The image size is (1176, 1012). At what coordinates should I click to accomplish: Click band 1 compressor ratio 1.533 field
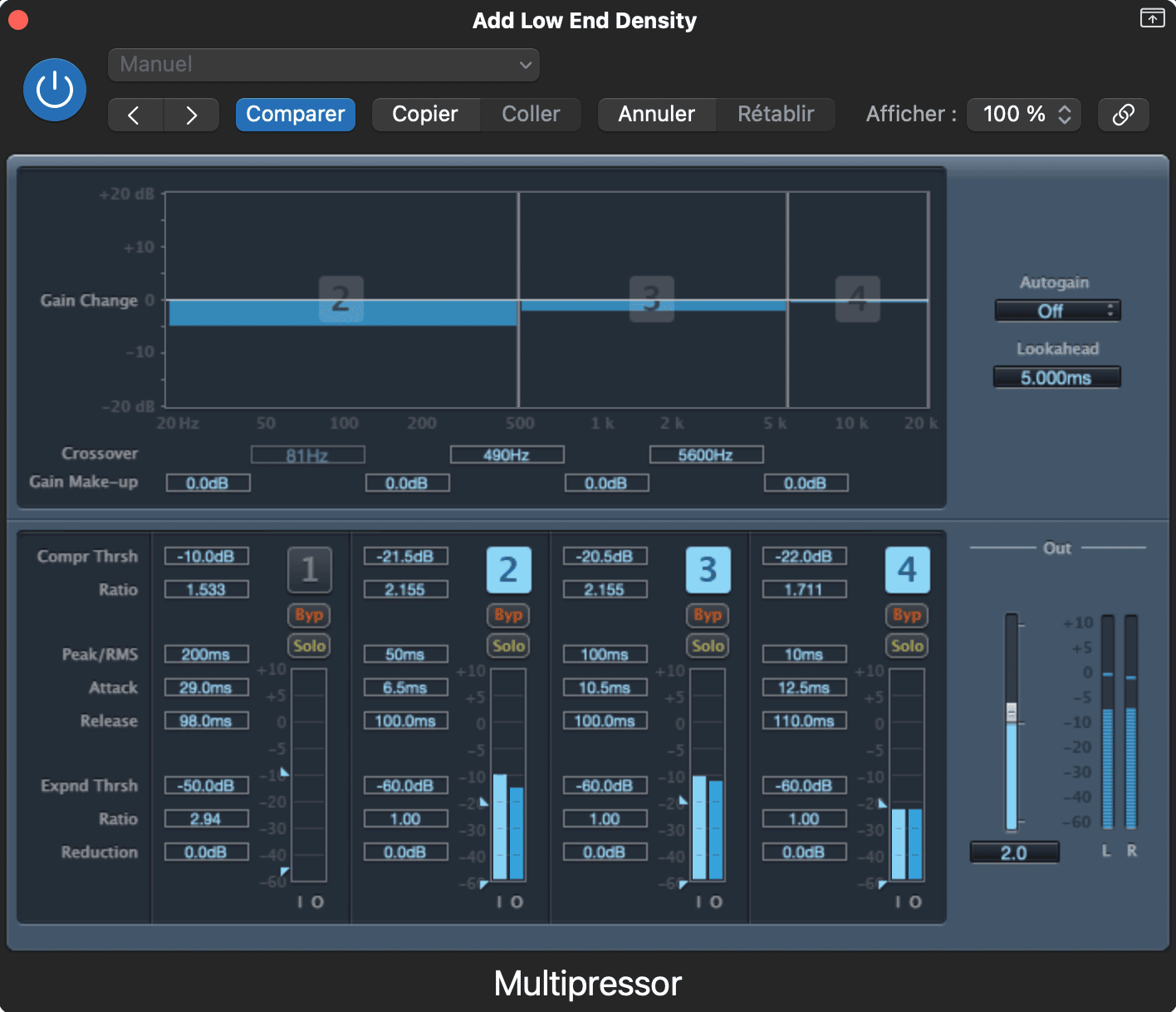pyautogui.click(x=206, y=589)
